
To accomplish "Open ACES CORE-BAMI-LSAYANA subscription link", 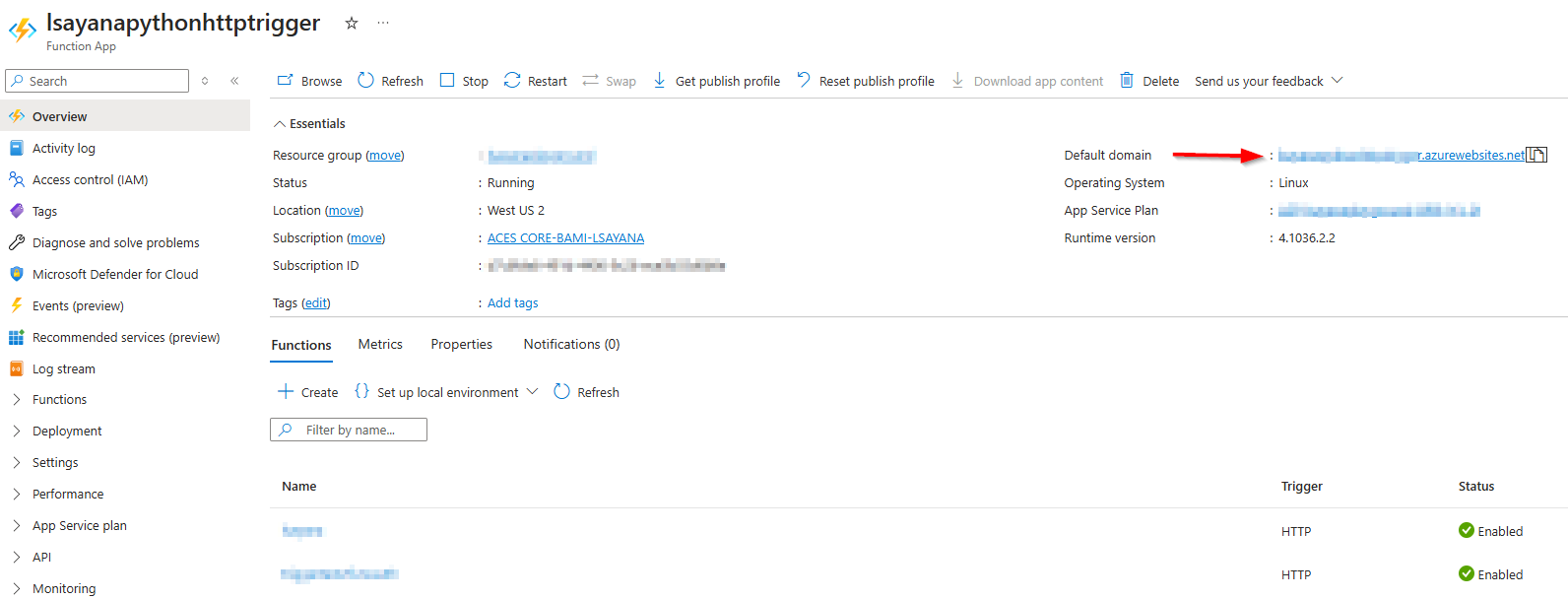I will pos(565,237).
